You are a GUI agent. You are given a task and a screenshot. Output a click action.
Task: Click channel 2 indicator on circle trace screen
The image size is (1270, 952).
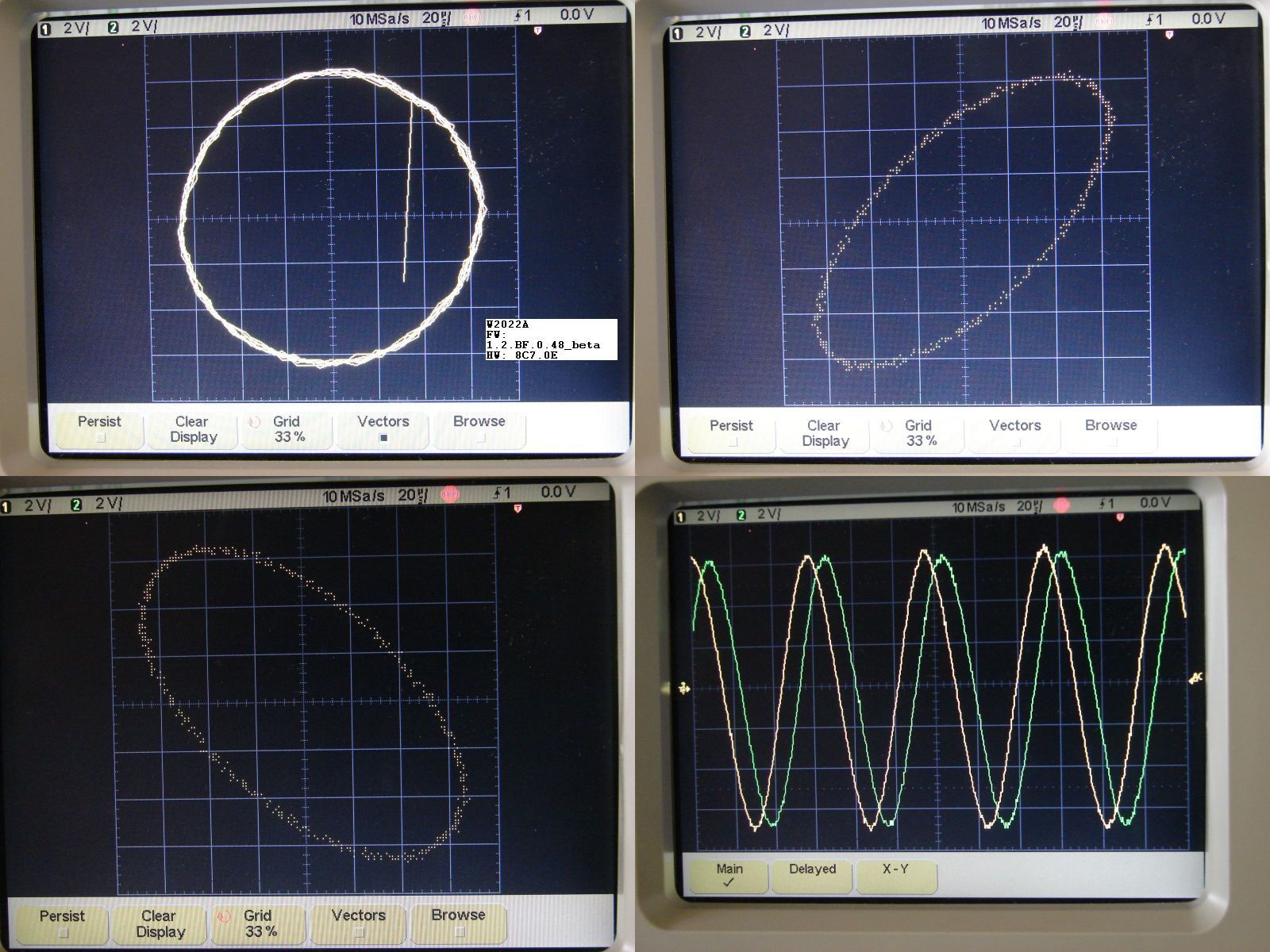click(113, 28)
